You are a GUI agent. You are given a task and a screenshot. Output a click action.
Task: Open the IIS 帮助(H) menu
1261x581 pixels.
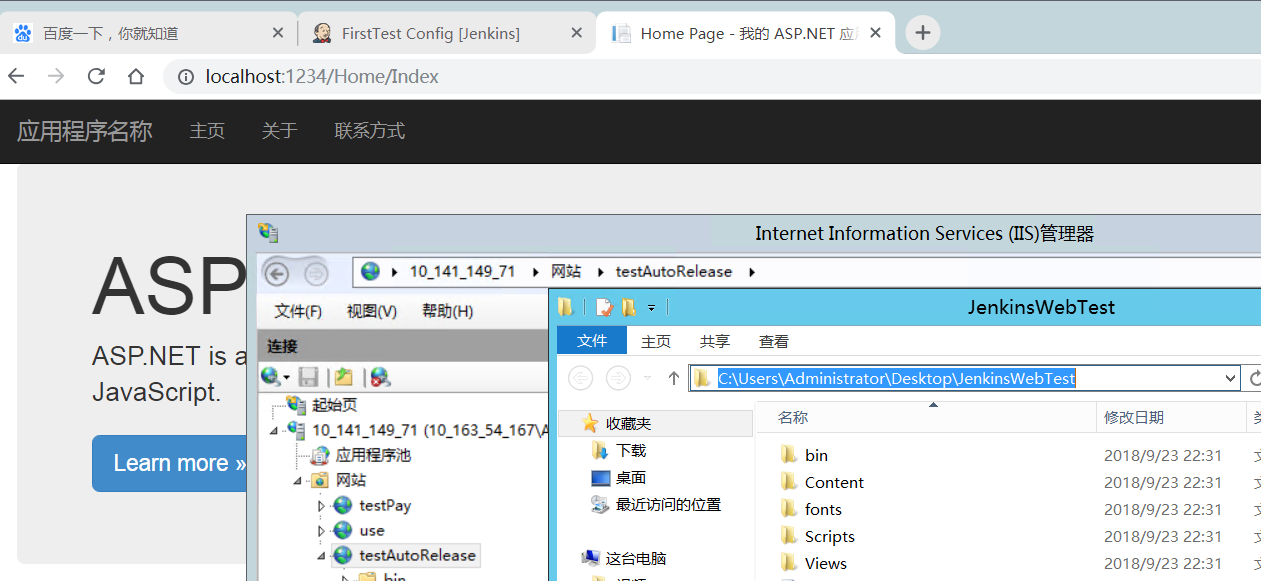coord(447,311)
